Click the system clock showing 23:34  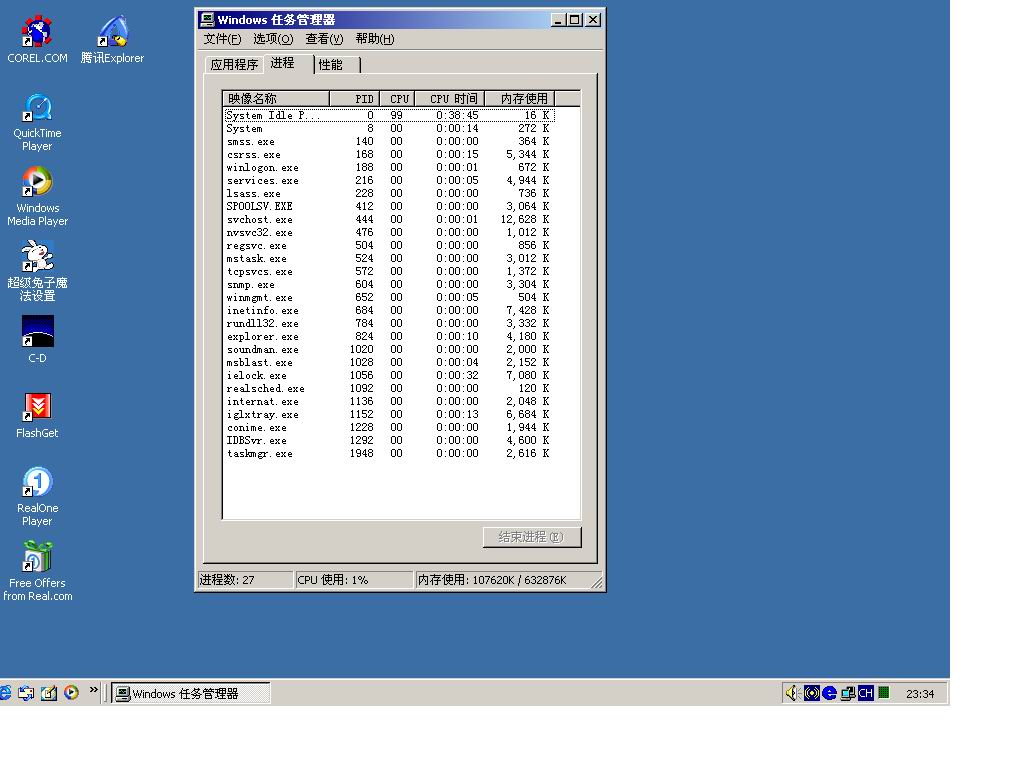[920, 694]
